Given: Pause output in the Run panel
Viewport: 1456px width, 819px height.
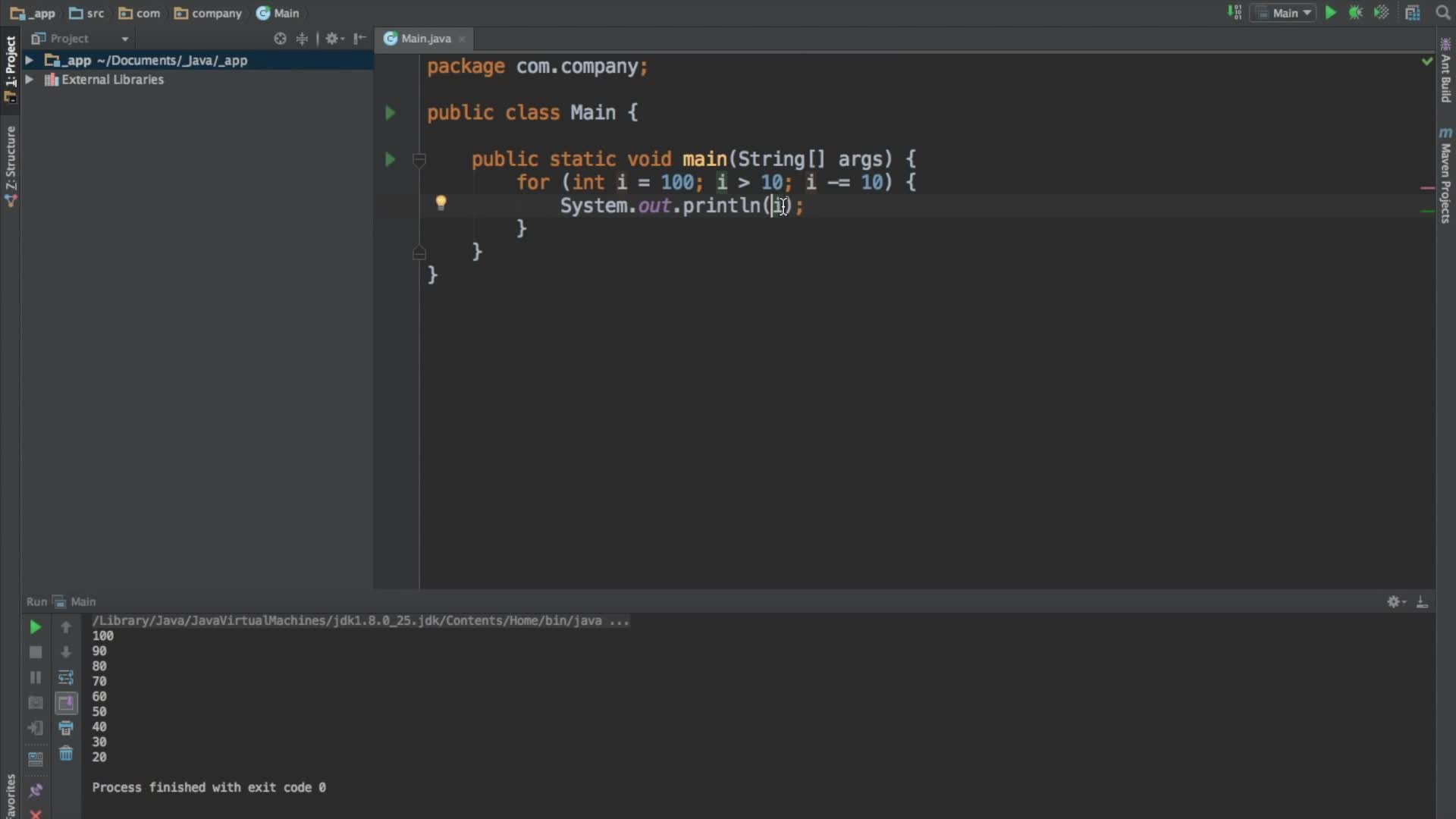Looking at the screenshot, I should click(x=35, y=677).
